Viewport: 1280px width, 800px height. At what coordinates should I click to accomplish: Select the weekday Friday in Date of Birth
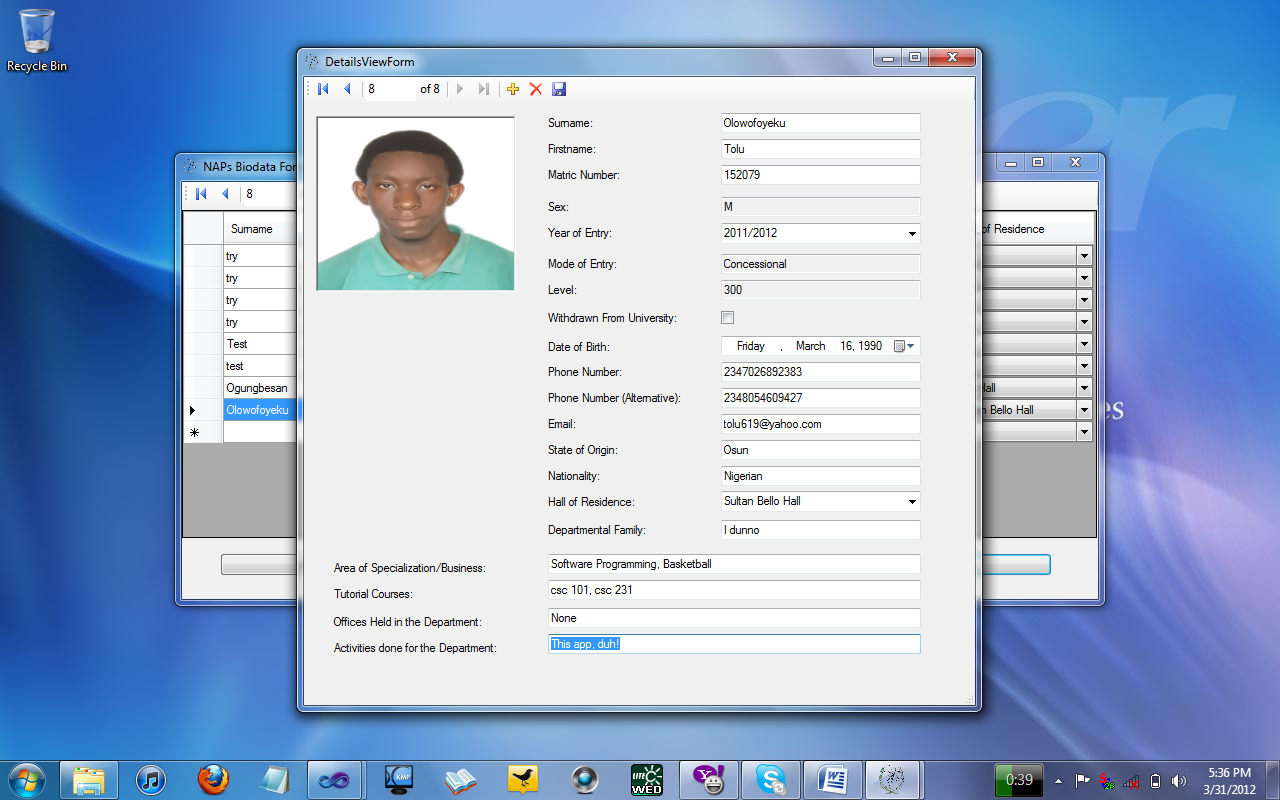point(750,346)
